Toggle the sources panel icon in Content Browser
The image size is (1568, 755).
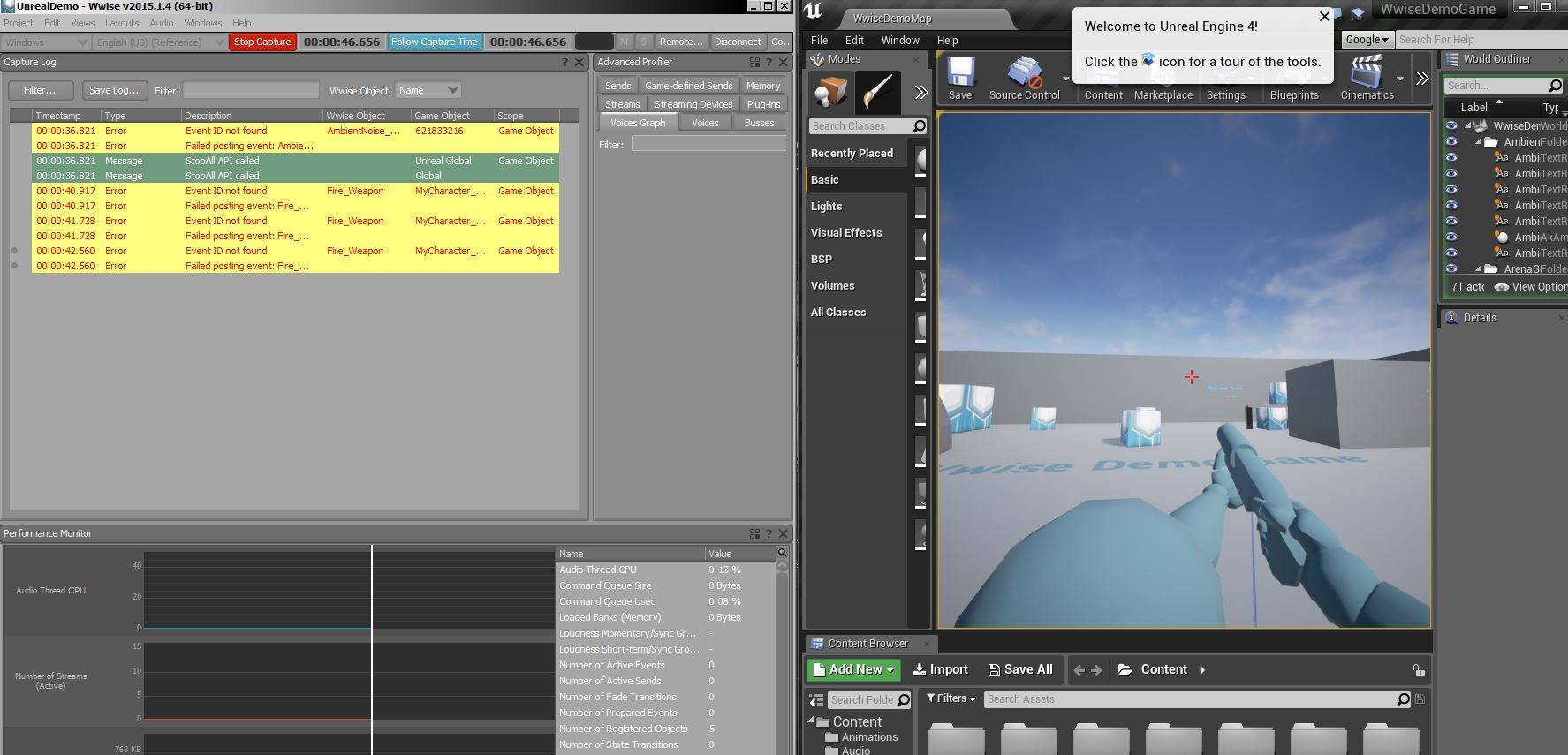pyautogui.click(x=816, y=700)
